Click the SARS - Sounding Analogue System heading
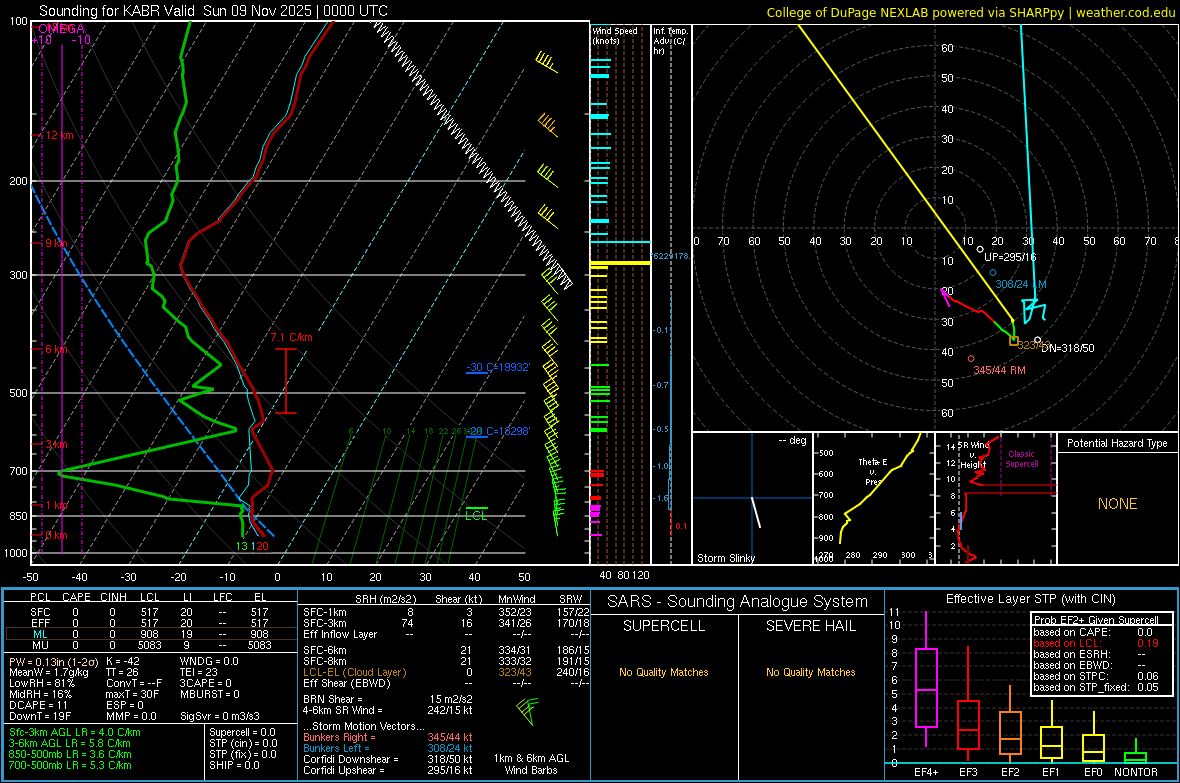 (x=738, y=602)
